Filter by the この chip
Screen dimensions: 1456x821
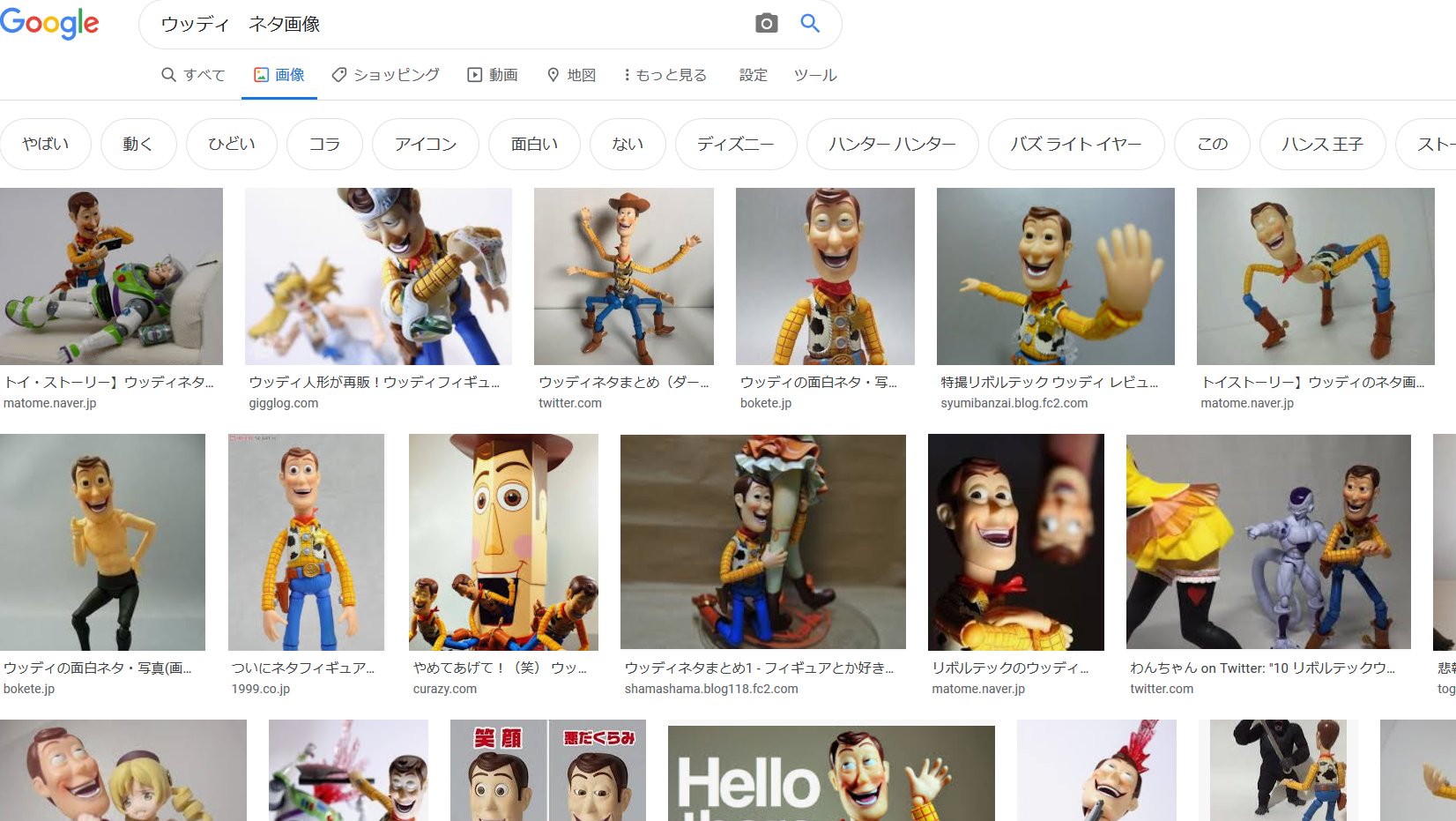(x=1213, y=144)
